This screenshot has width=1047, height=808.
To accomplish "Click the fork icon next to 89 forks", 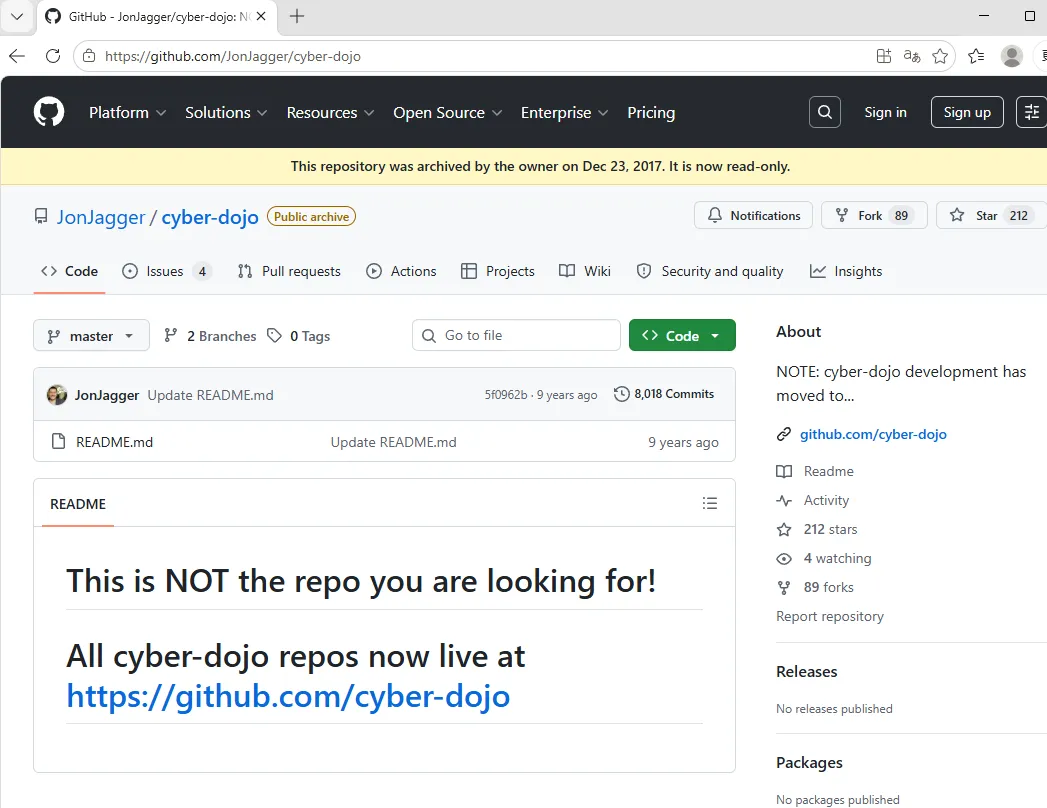I will coord(784,588).
